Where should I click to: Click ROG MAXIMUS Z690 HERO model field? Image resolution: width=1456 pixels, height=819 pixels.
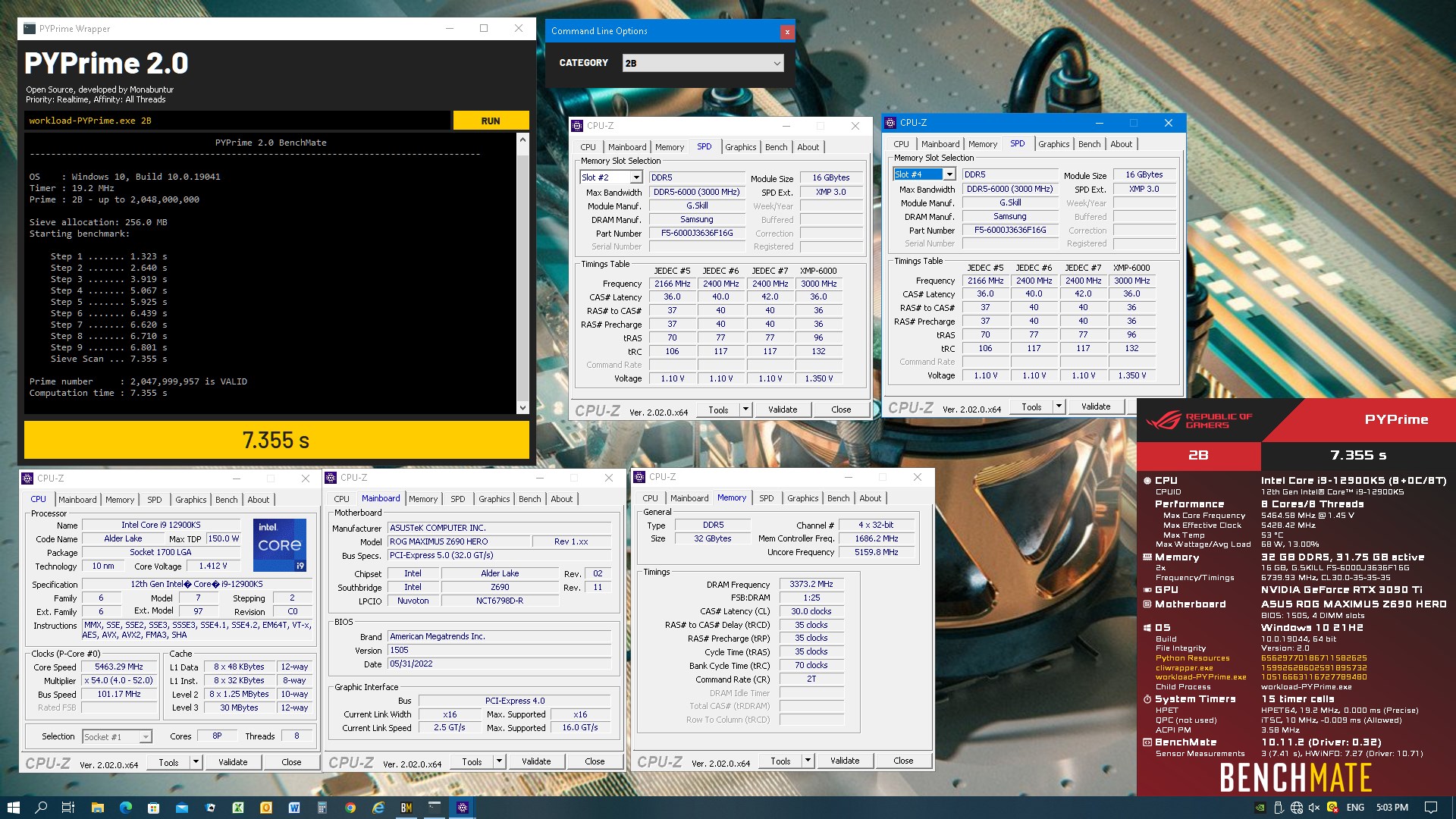(459, 542)
